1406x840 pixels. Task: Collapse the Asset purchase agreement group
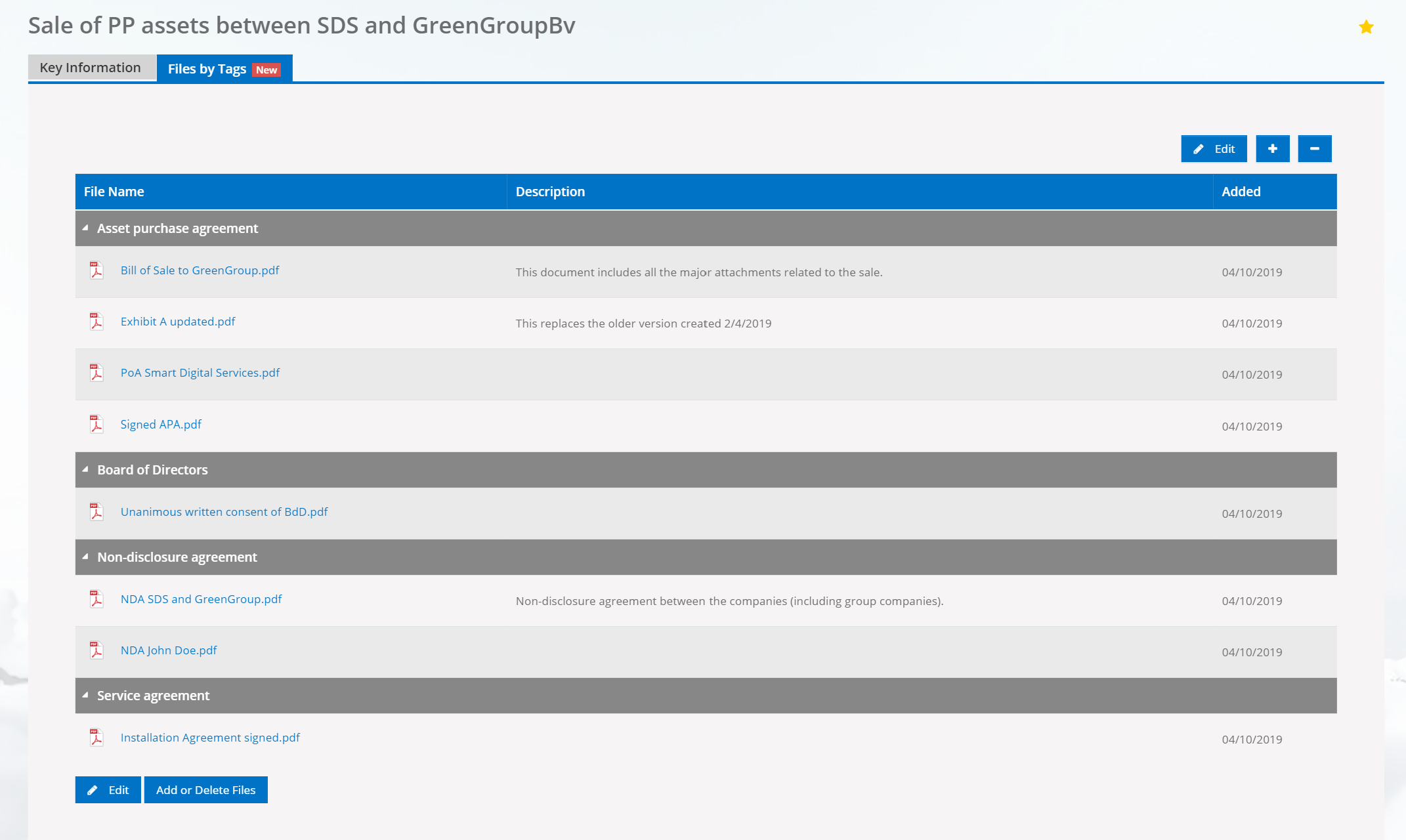[x=85, y=228]
